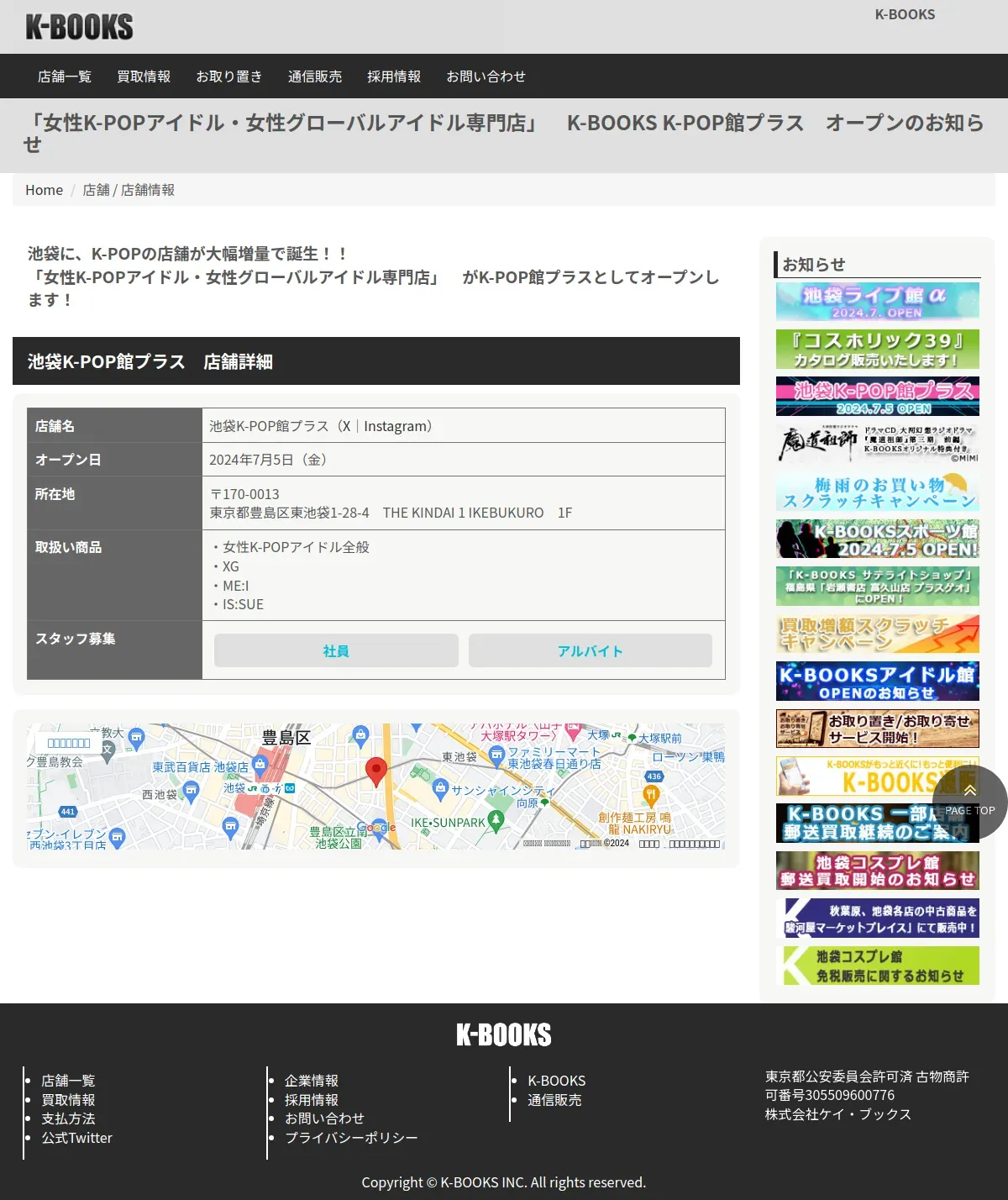Open 通信販売 in navigation bar
Viewport: 1008px width, 1200px height.
pos(315,76)
